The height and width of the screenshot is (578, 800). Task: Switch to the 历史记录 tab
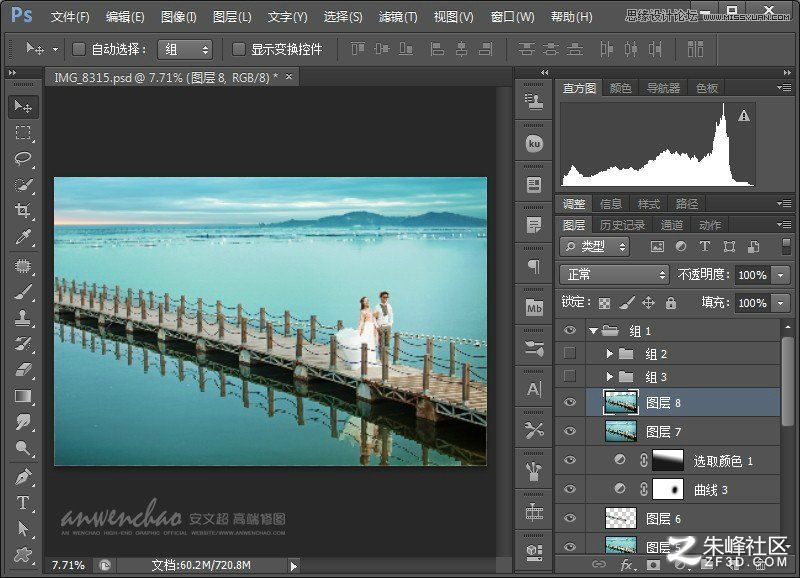(x=622, y=225)
